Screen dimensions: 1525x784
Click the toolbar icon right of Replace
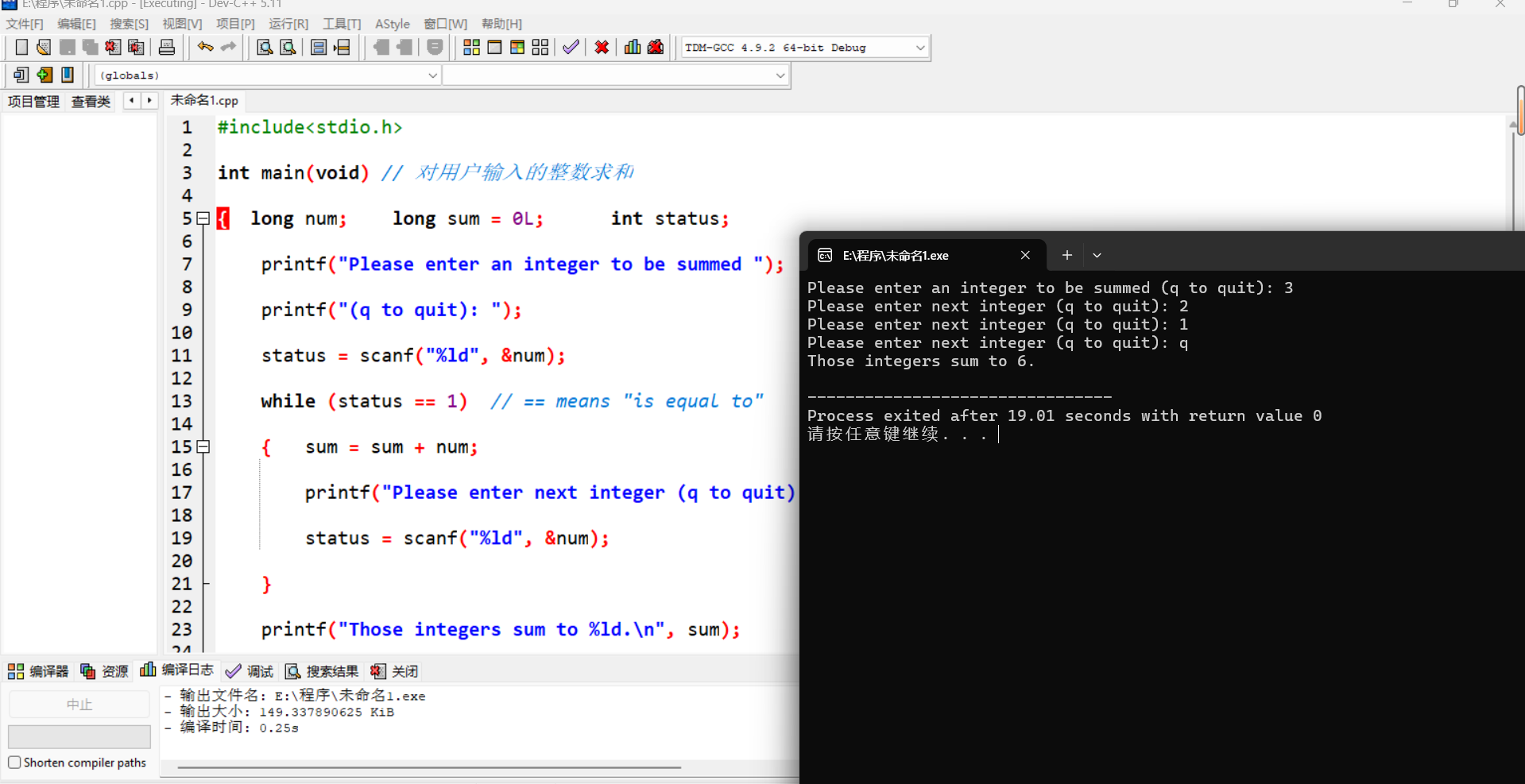pyautogui.click(x=319, y=48)
